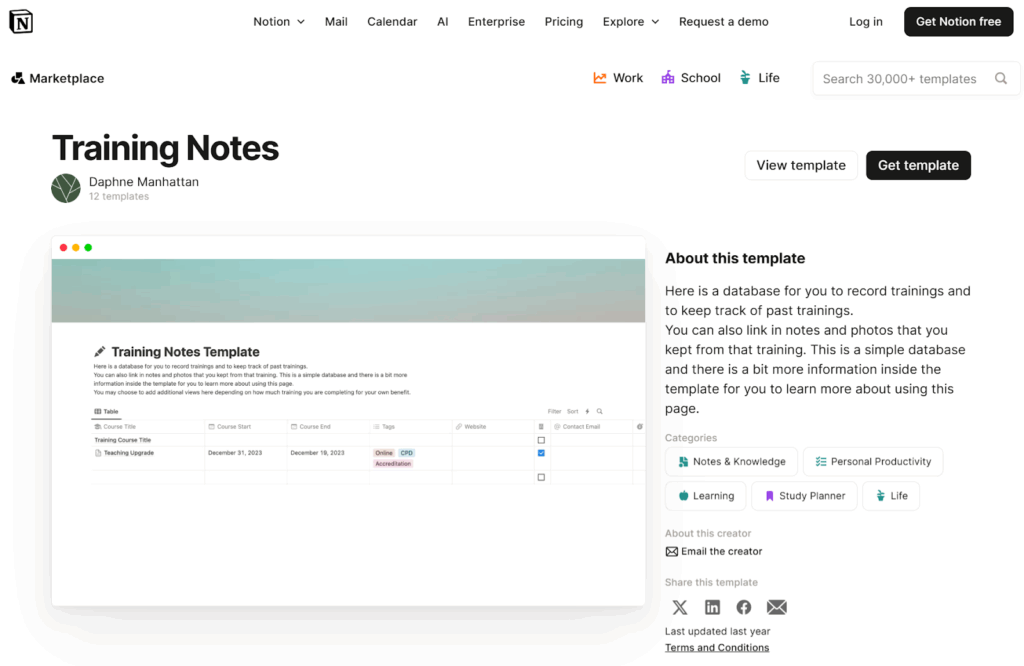
Task: Select the Personal Productivity category
Action: tap(873, 462)
